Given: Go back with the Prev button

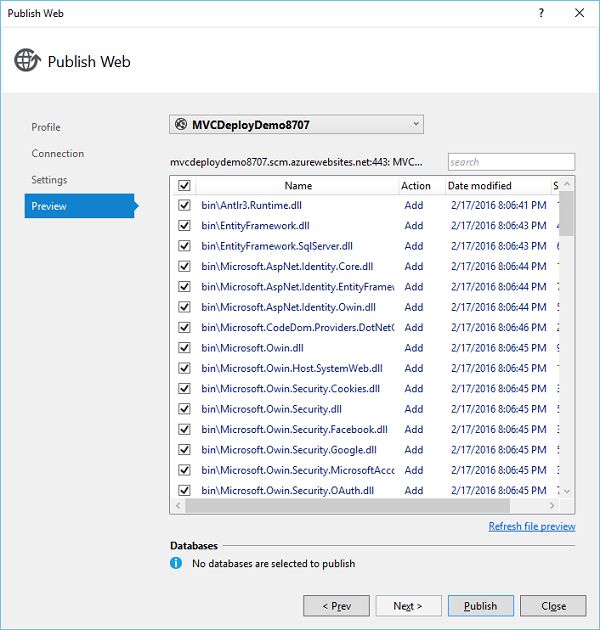Looking at the screenshot, I should click(x=336, y=606).
